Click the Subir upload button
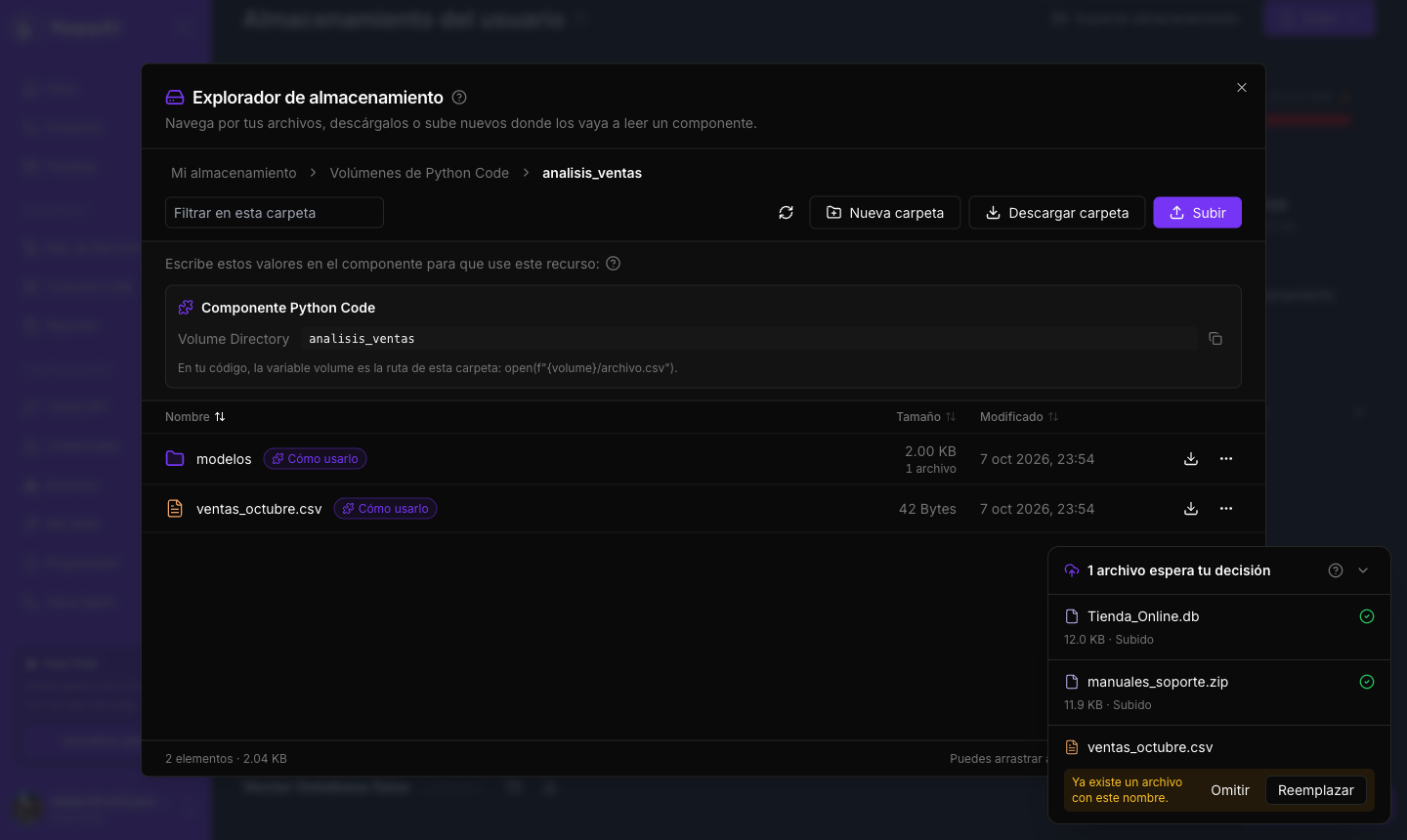This screenshot has width=1407, height=840. (1198, 213)
